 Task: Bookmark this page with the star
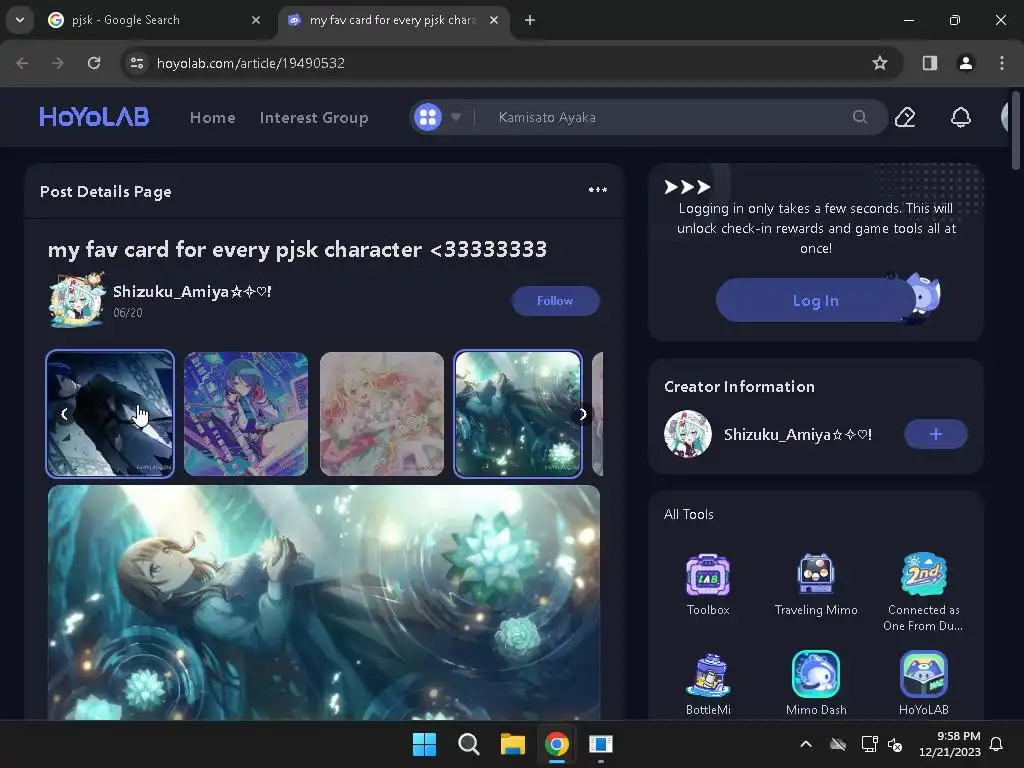click(x=880, y=63)
